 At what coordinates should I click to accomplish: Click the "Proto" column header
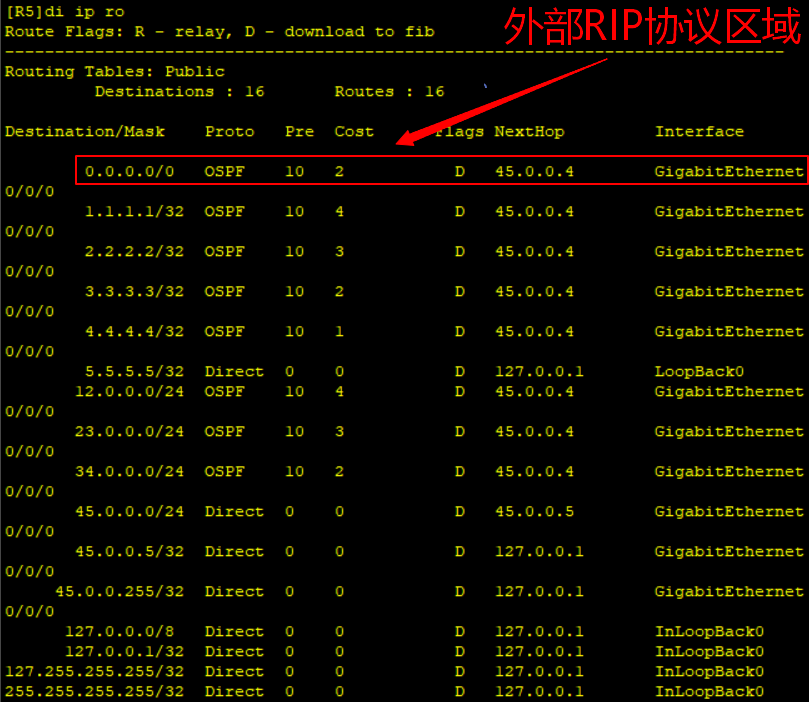[230, 132]
